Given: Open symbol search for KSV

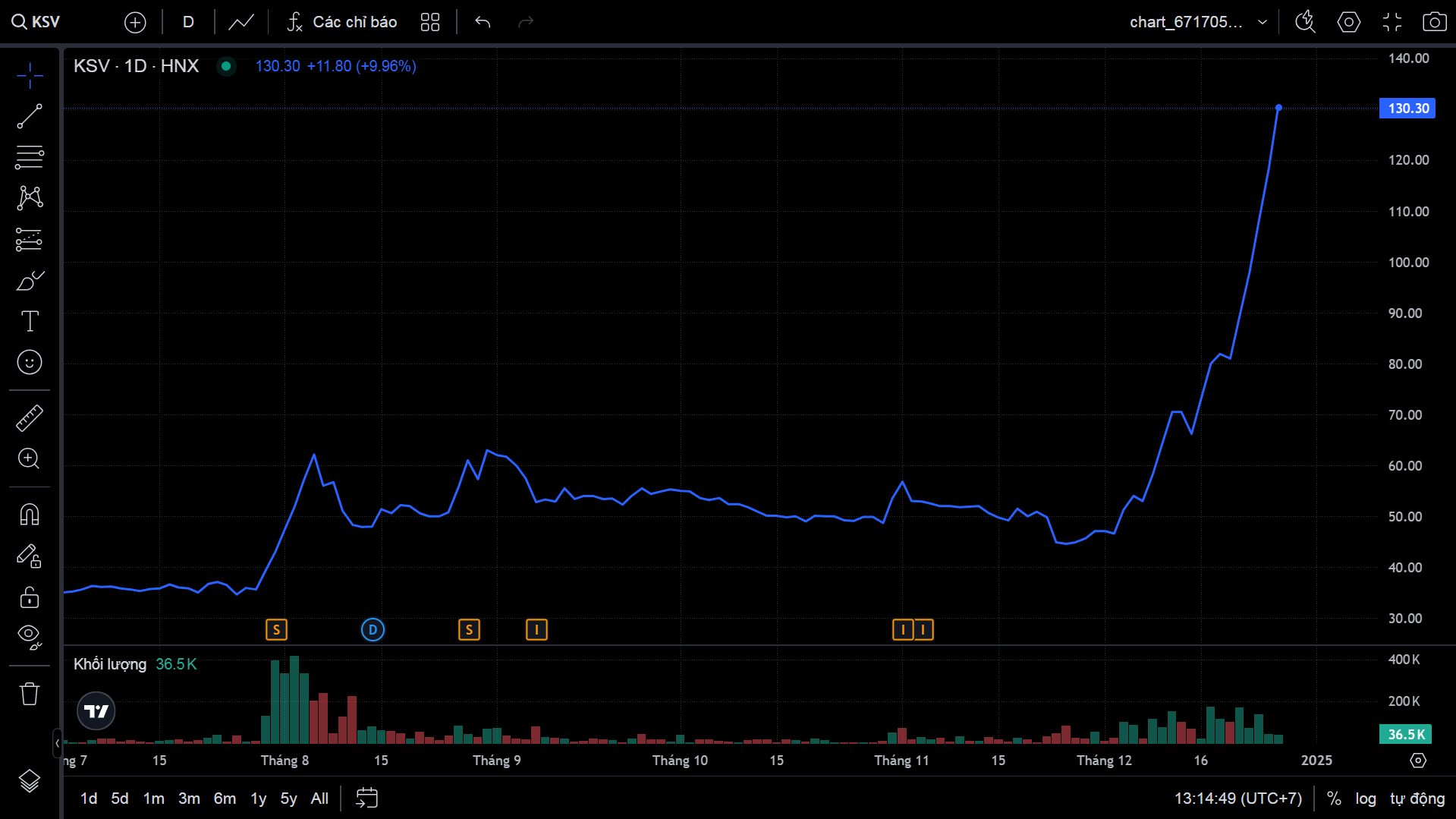Looking at the screenshot, I should click(36, 22).
